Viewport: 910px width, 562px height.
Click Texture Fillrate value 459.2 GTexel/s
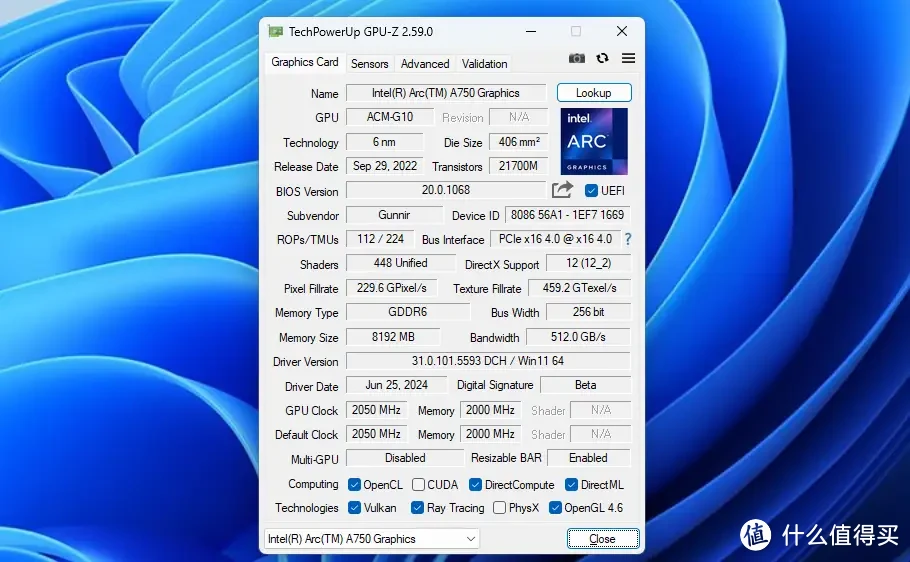(x=579, y=288)
